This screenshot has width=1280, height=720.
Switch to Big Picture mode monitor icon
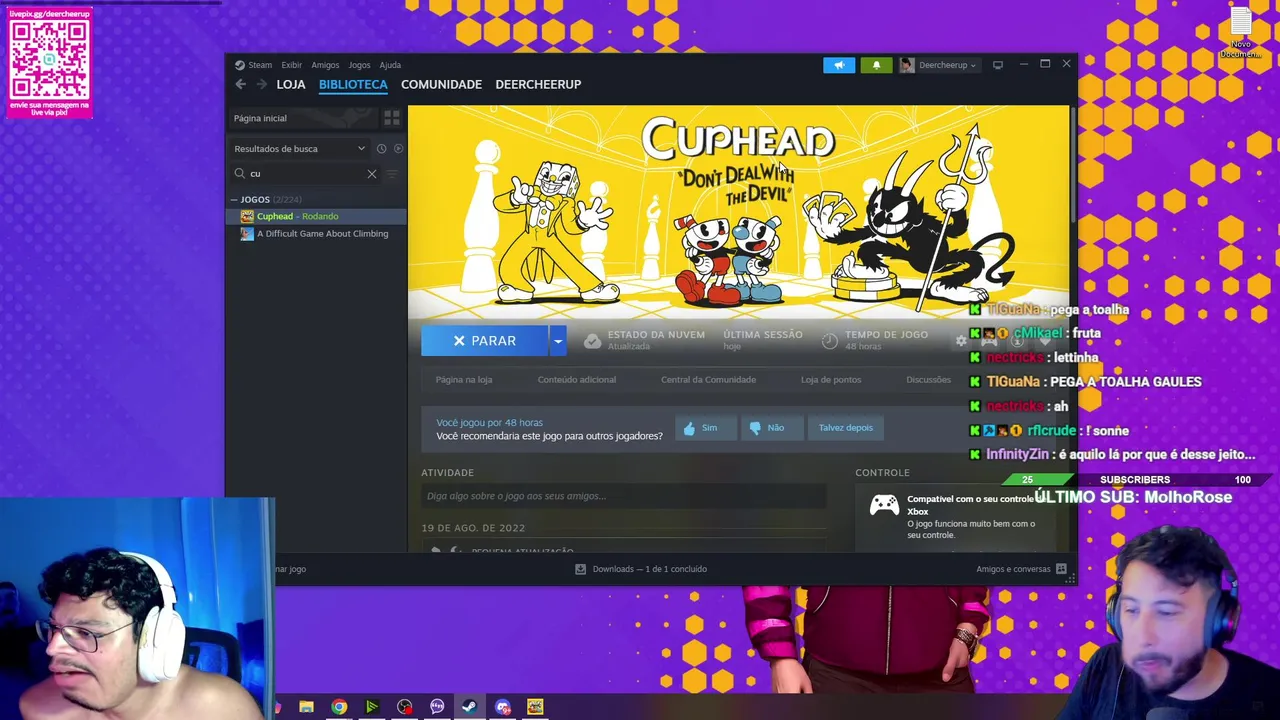[997, 65]
